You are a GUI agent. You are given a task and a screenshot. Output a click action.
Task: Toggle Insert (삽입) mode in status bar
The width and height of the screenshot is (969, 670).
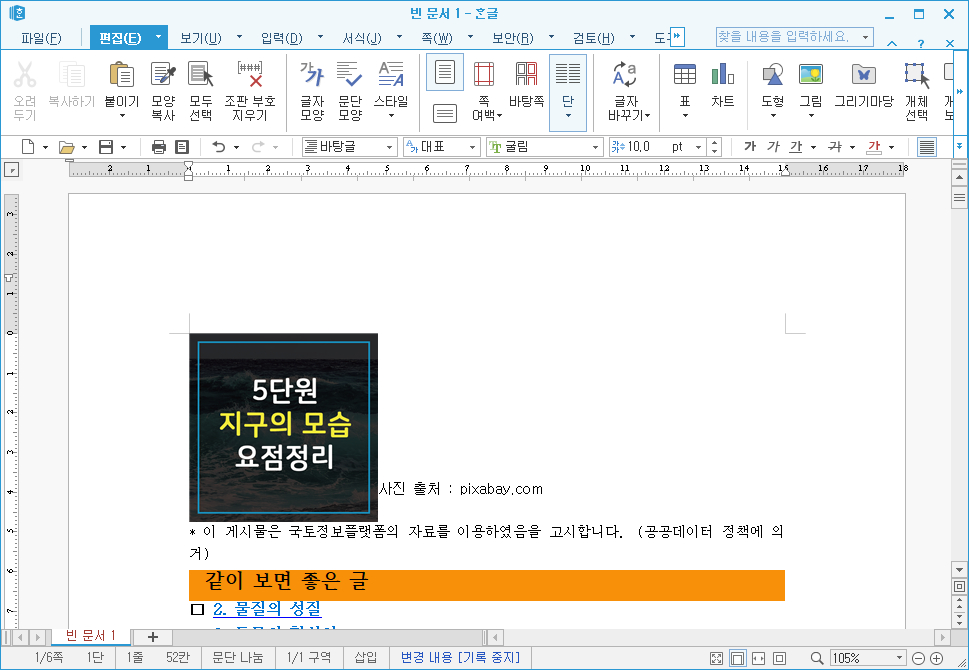tap(366, 657)
